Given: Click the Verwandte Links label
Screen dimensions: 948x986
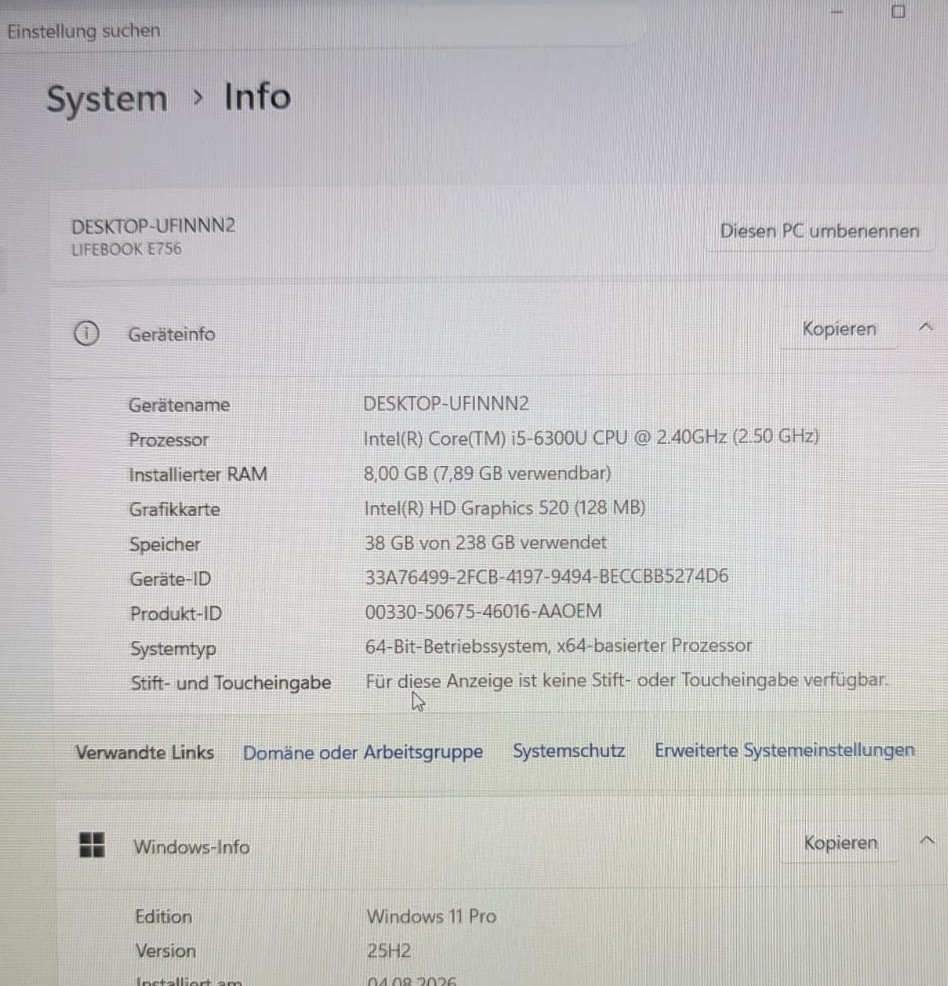Looking at the screenshot, I should click(145, 753).
